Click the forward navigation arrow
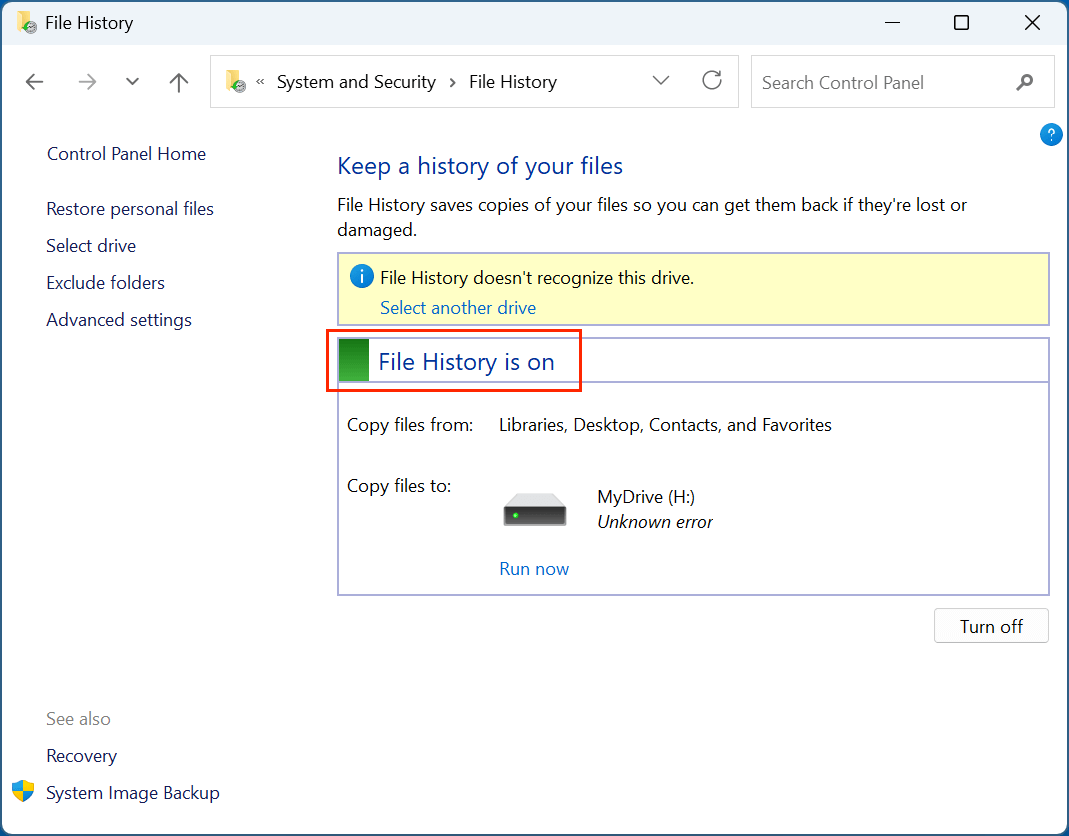Image resolution: width=1069 pixels, height=836 pixels. point(88,82)
